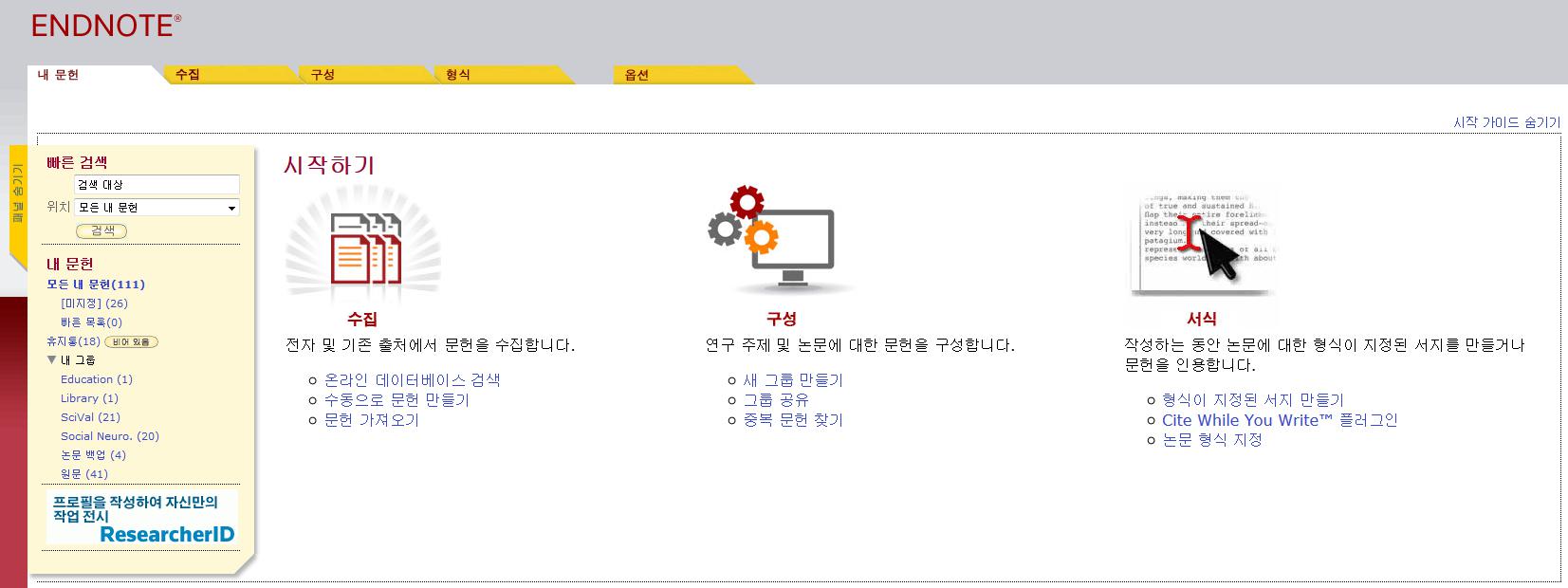1568x588 pixels.
Task: Open the 모든 내 문헌 location dropdown
Action: point(157,208)
